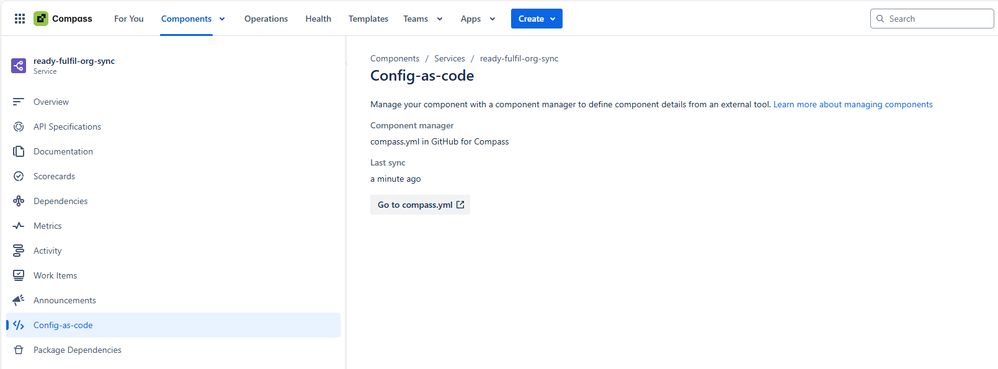Open Scorecards via its checkmark icon

click(18, 176)
